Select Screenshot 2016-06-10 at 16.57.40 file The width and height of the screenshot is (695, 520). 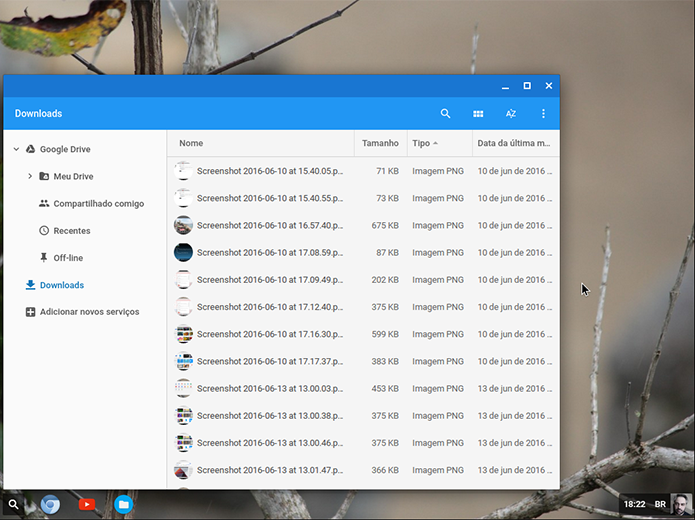tap(363, 225)
